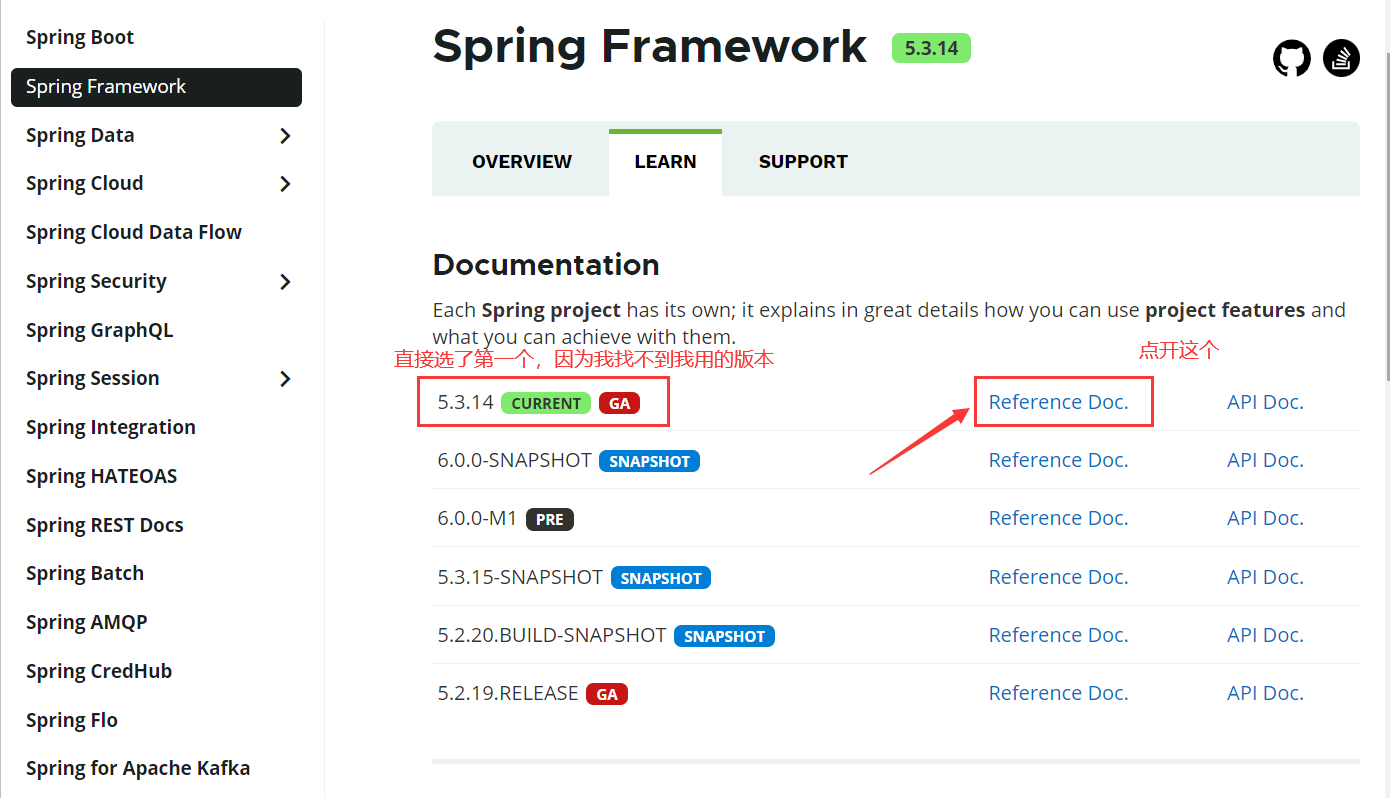Open Reference Doc. for 5.3.14
Viewport: 1390px width, 798px height.
(x=1058, y=402)
